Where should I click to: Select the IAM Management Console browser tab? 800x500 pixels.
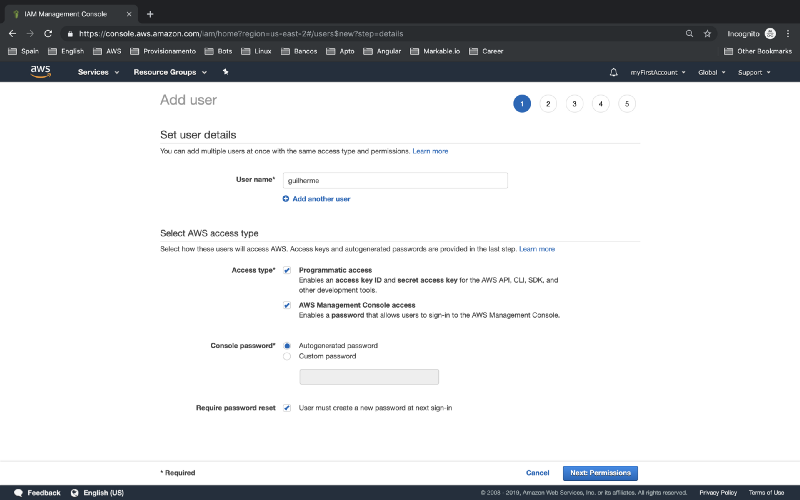pos(70,14)
